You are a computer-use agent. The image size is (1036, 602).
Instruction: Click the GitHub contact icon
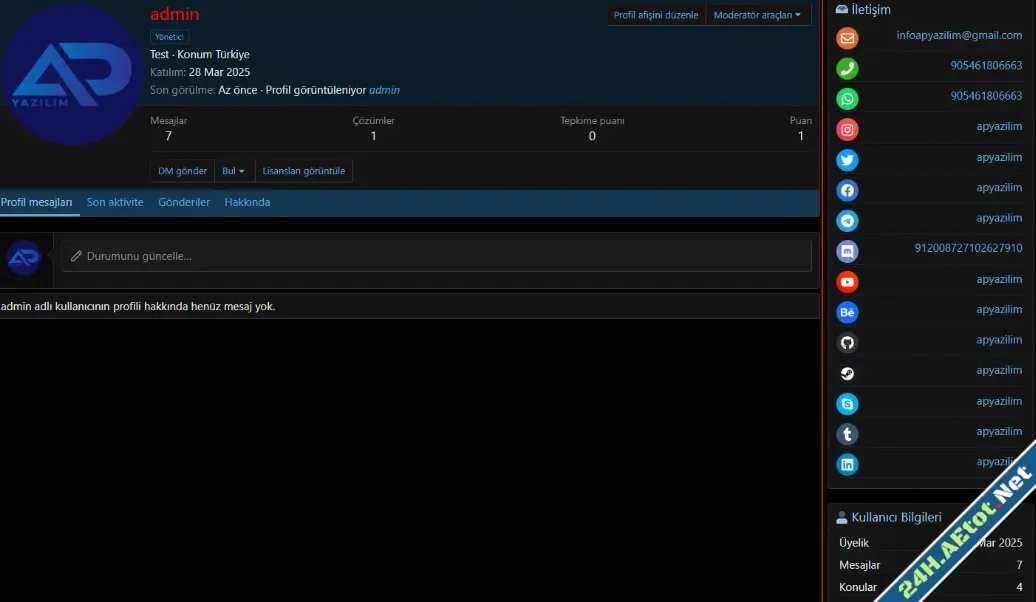(847, 343)
